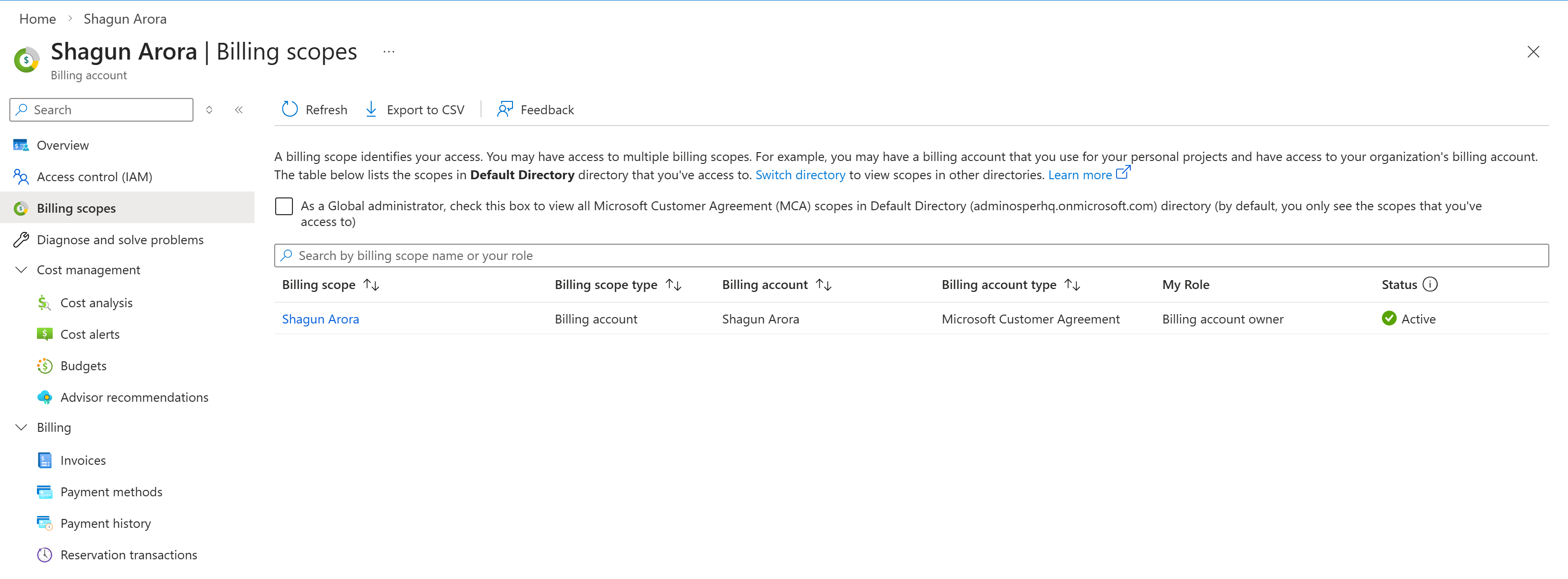Click the Switch directory link
Image resolution: width=1568 pixels, height=579 pixels.
(800, 175)
